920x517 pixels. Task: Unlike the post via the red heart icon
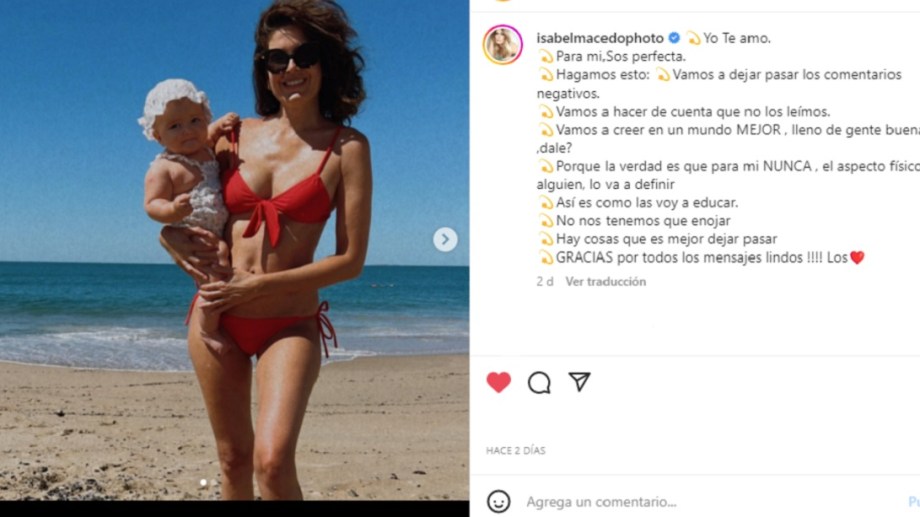tap(499, 383)
